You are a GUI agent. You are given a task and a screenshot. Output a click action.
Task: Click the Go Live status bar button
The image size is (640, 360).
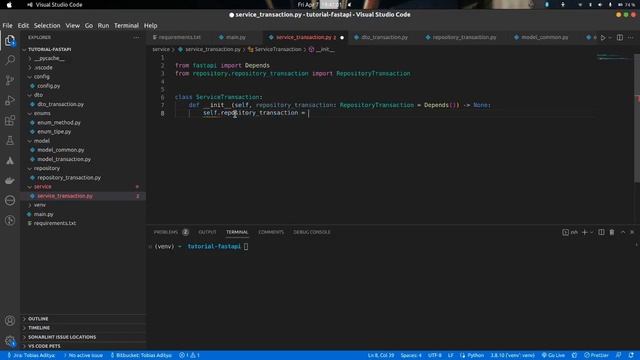(553, 355)
